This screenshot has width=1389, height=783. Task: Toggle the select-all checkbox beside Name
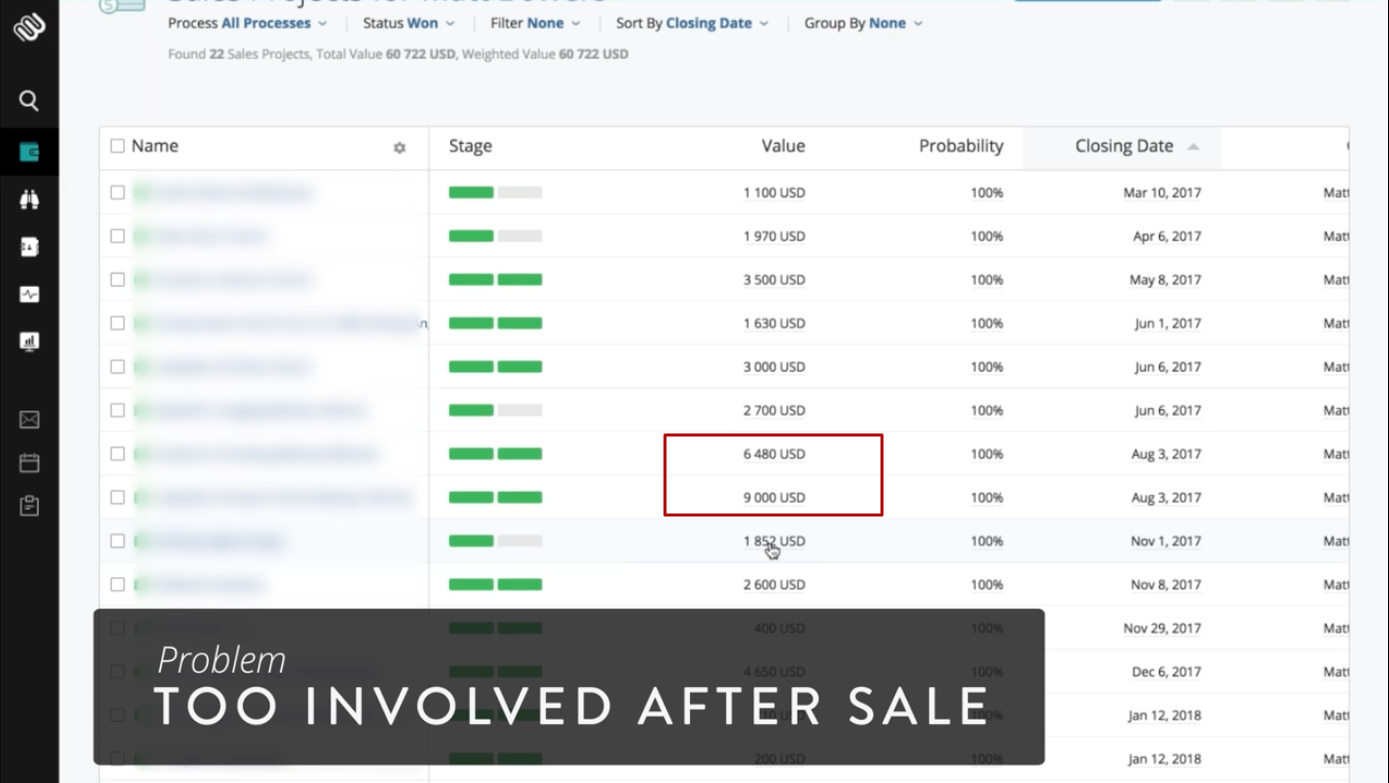(118, 146)
